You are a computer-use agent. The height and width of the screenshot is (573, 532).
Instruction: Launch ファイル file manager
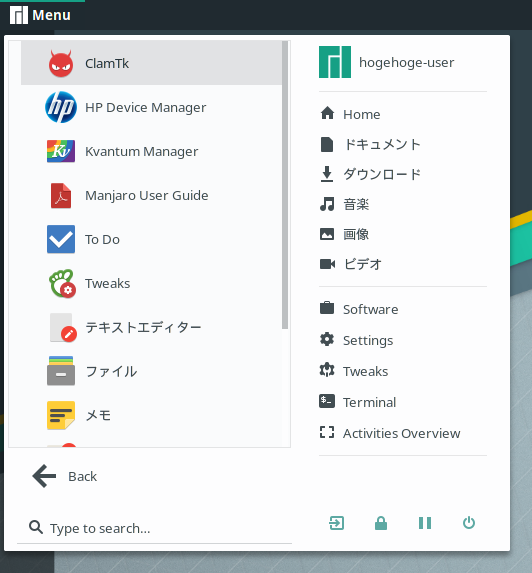point(151,372)
